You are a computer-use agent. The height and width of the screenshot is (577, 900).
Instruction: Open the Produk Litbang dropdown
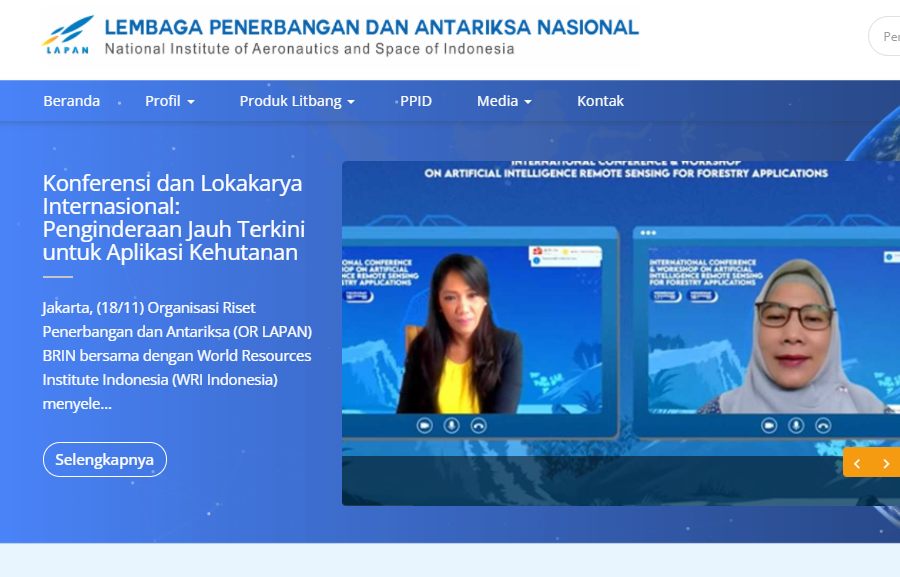coord(297,101)
